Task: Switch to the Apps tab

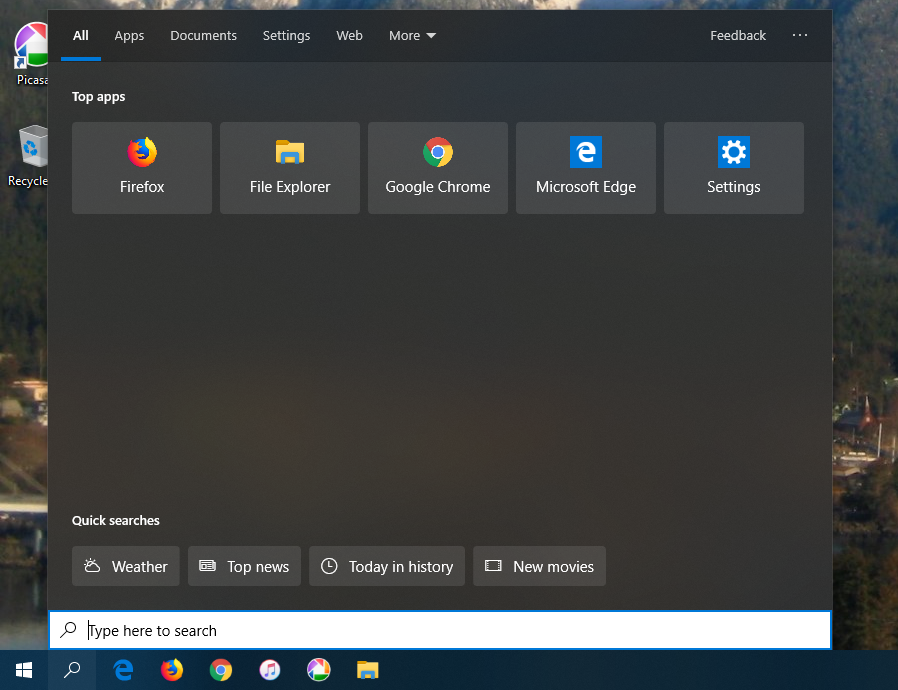Action: tap(129, 36)
